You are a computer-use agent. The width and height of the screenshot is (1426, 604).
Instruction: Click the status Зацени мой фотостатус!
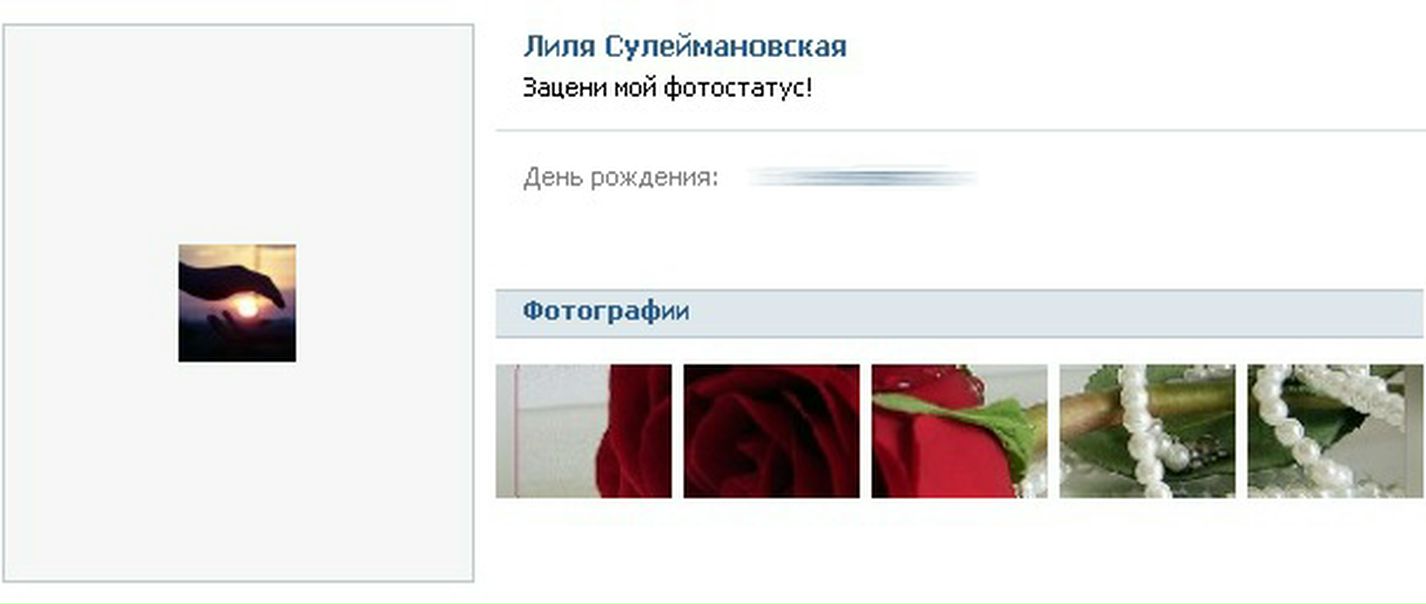point(668,88)
